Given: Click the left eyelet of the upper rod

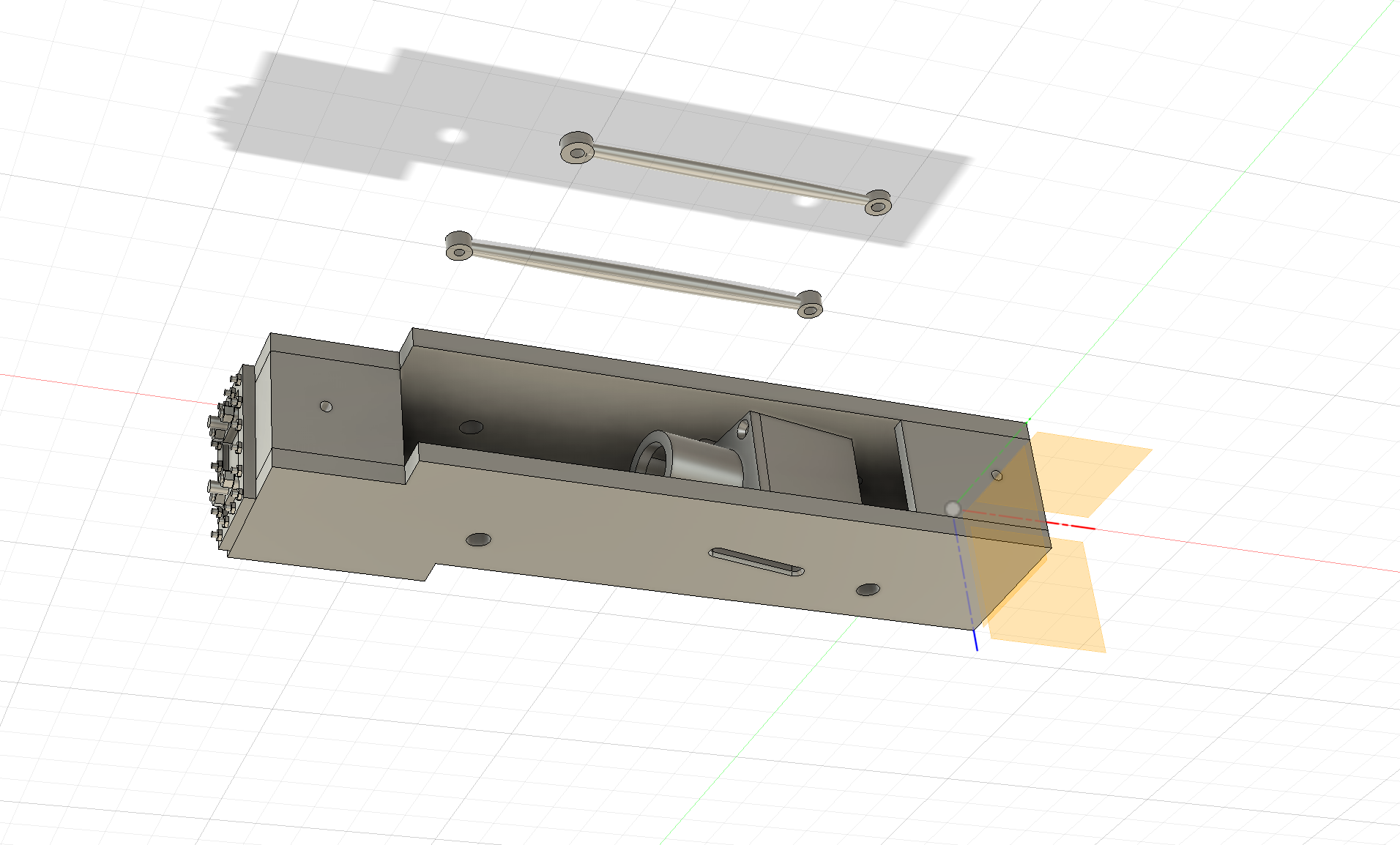Looking at the screenshot, I should [x=577, y=149].
